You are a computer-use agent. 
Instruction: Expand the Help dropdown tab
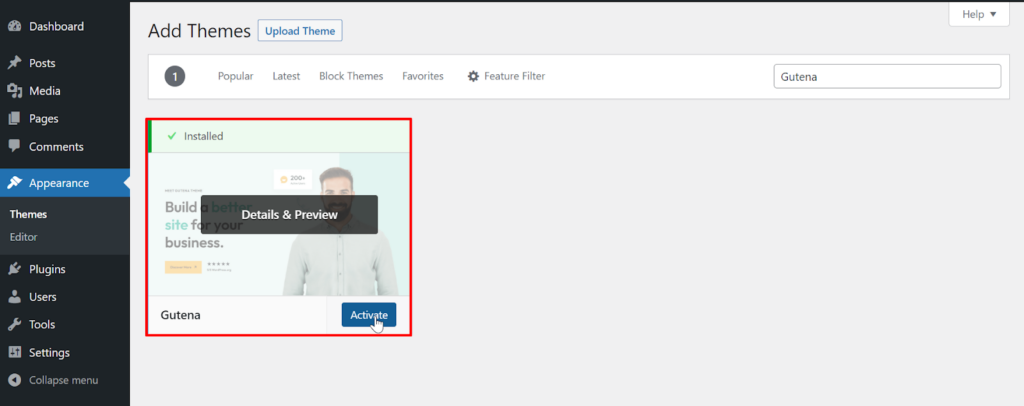click(x=978, y=14)
